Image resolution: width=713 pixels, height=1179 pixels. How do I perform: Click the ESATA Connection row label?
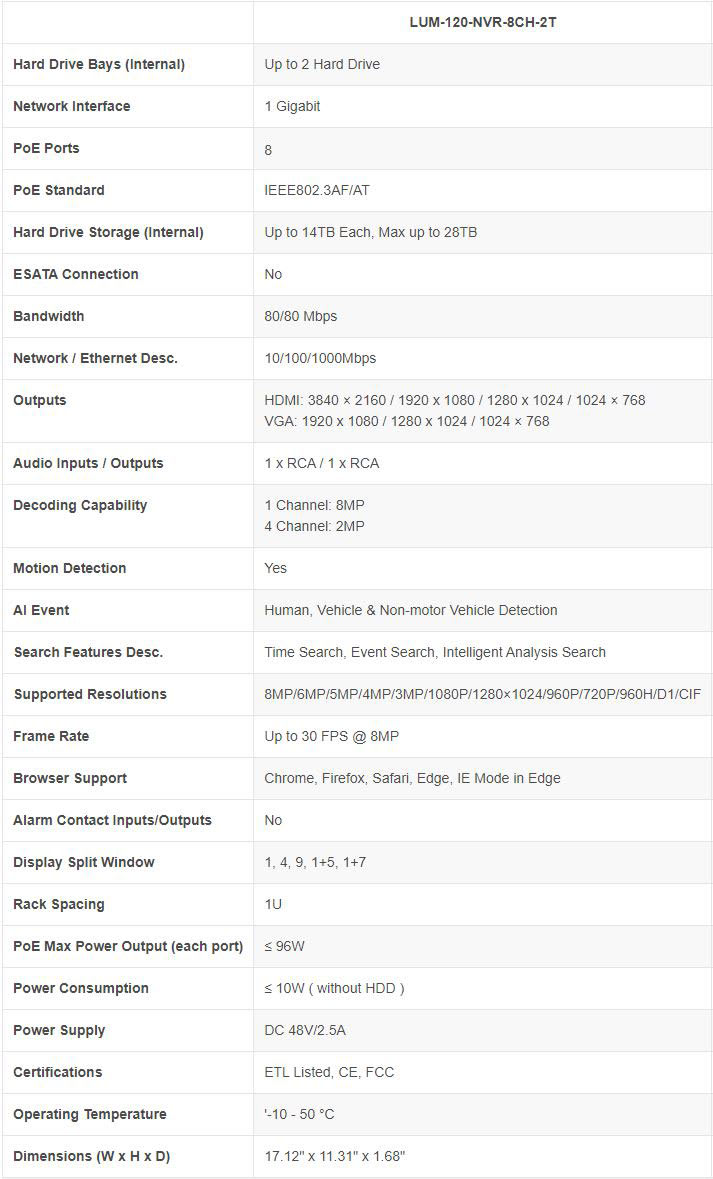pos(76,274)
